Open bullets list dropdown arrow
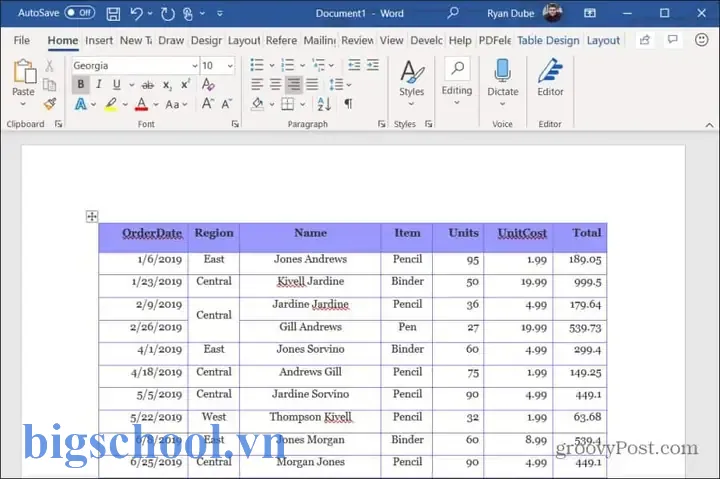The height and width of the screenshot is (479, 720). (x=271, y=66)
